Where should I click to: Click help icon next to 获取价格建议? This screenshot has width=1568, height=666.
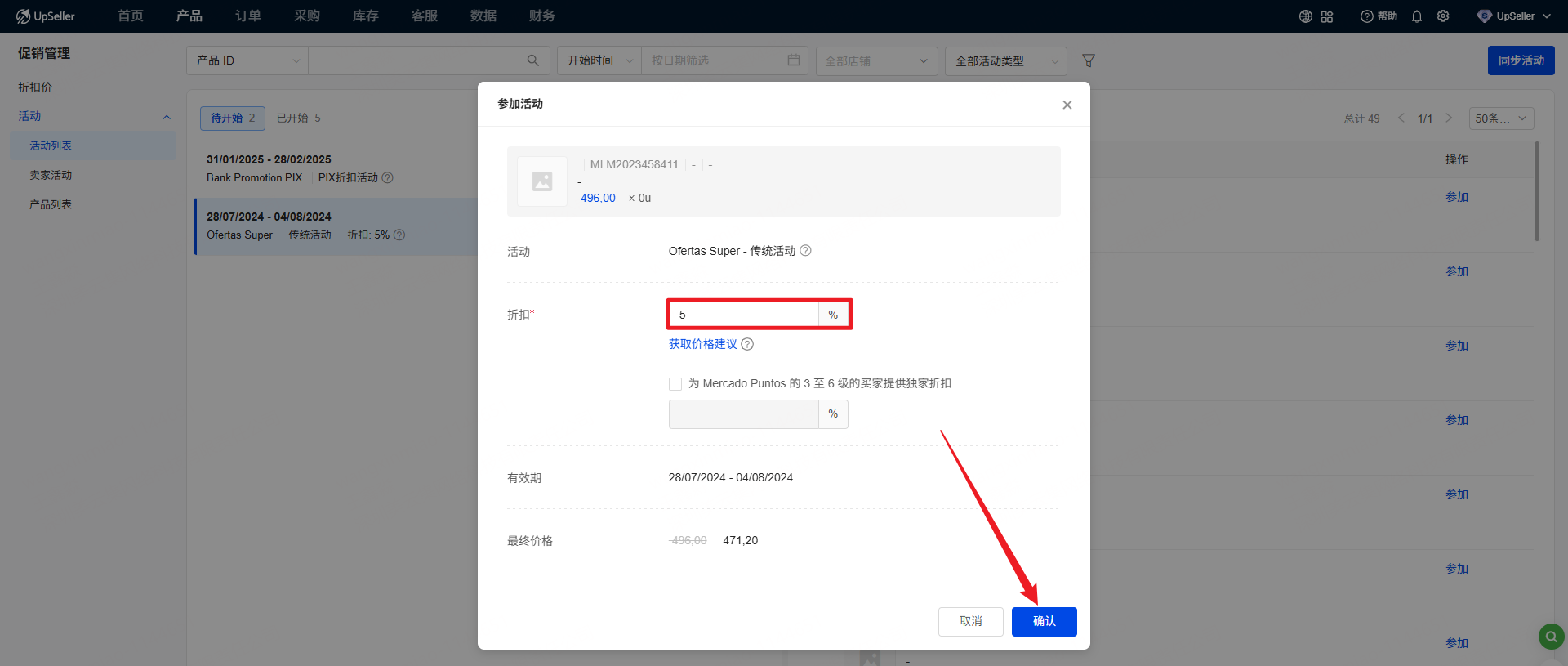(x=747, y=344)
